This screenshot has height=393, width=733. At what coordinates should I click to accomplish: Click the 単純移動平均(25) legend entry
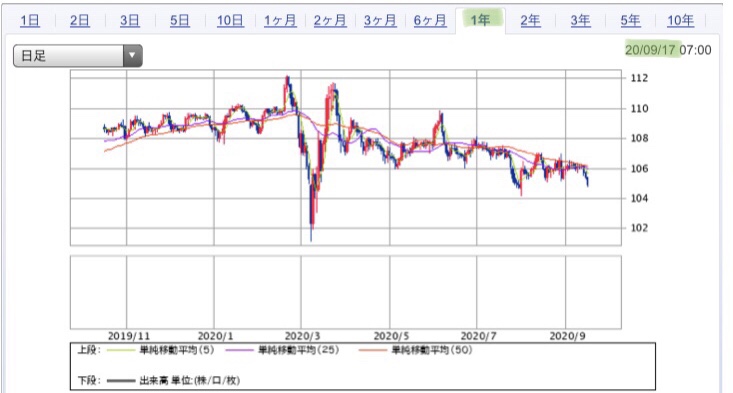[x=299, y=350]
